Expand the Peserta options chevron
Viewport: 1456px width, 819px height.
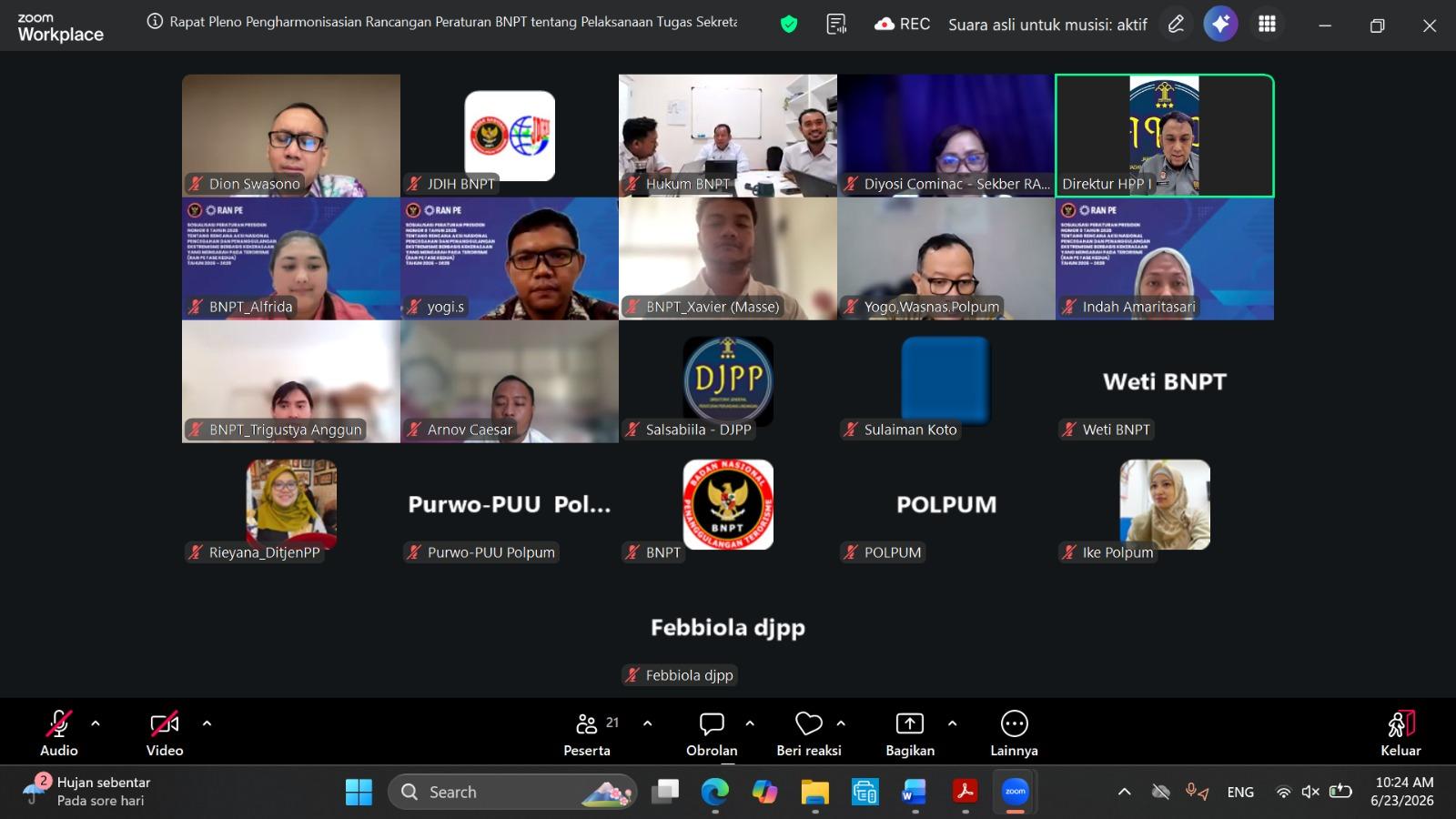click(648, 723)
